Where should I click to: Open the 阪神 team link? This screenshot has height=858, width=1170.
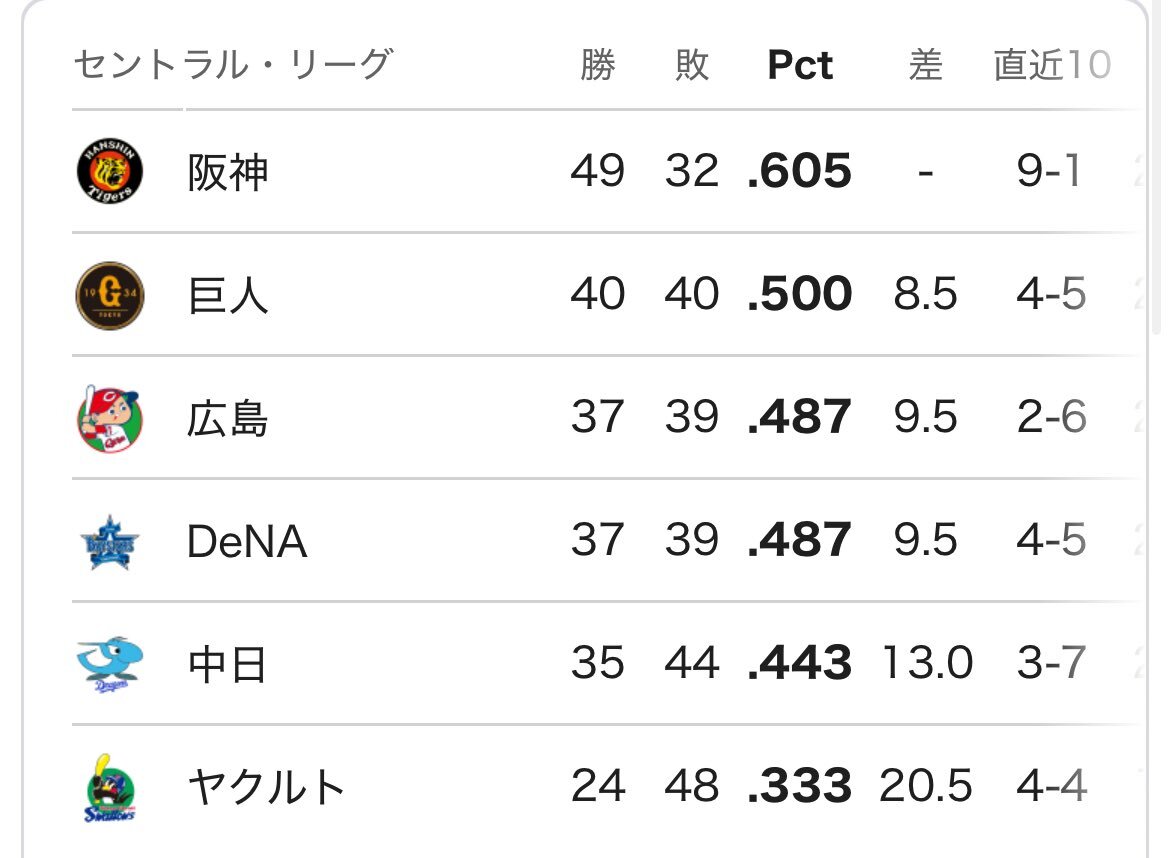(x=228, y=173)
